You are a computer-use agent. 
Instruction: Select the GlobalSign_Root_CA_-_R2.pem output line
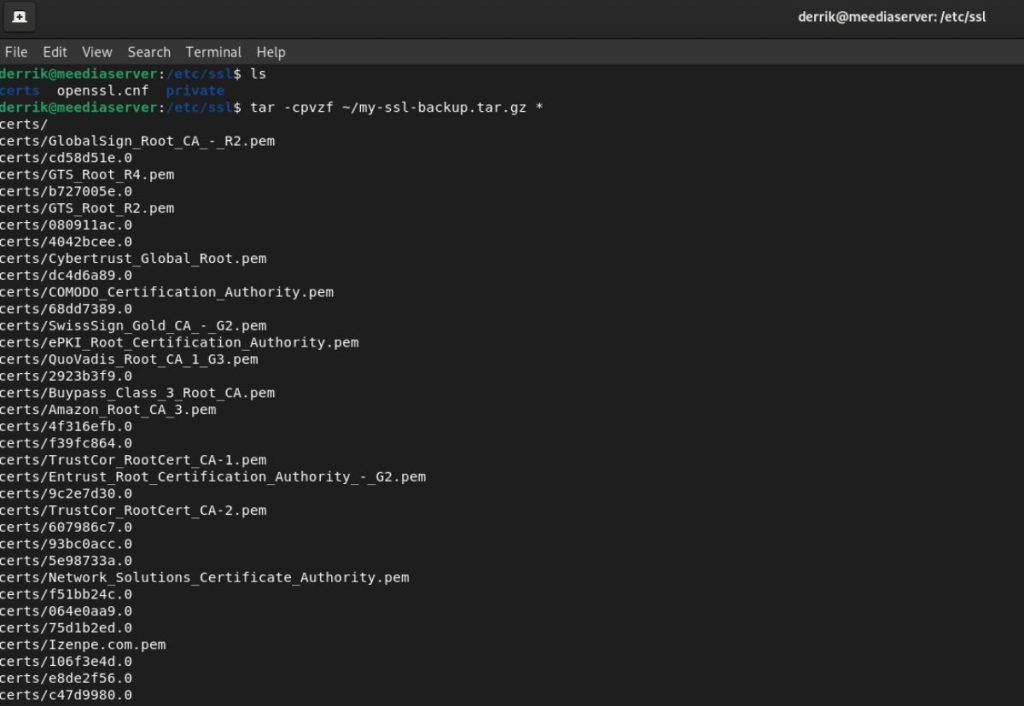tap(140, 141)
